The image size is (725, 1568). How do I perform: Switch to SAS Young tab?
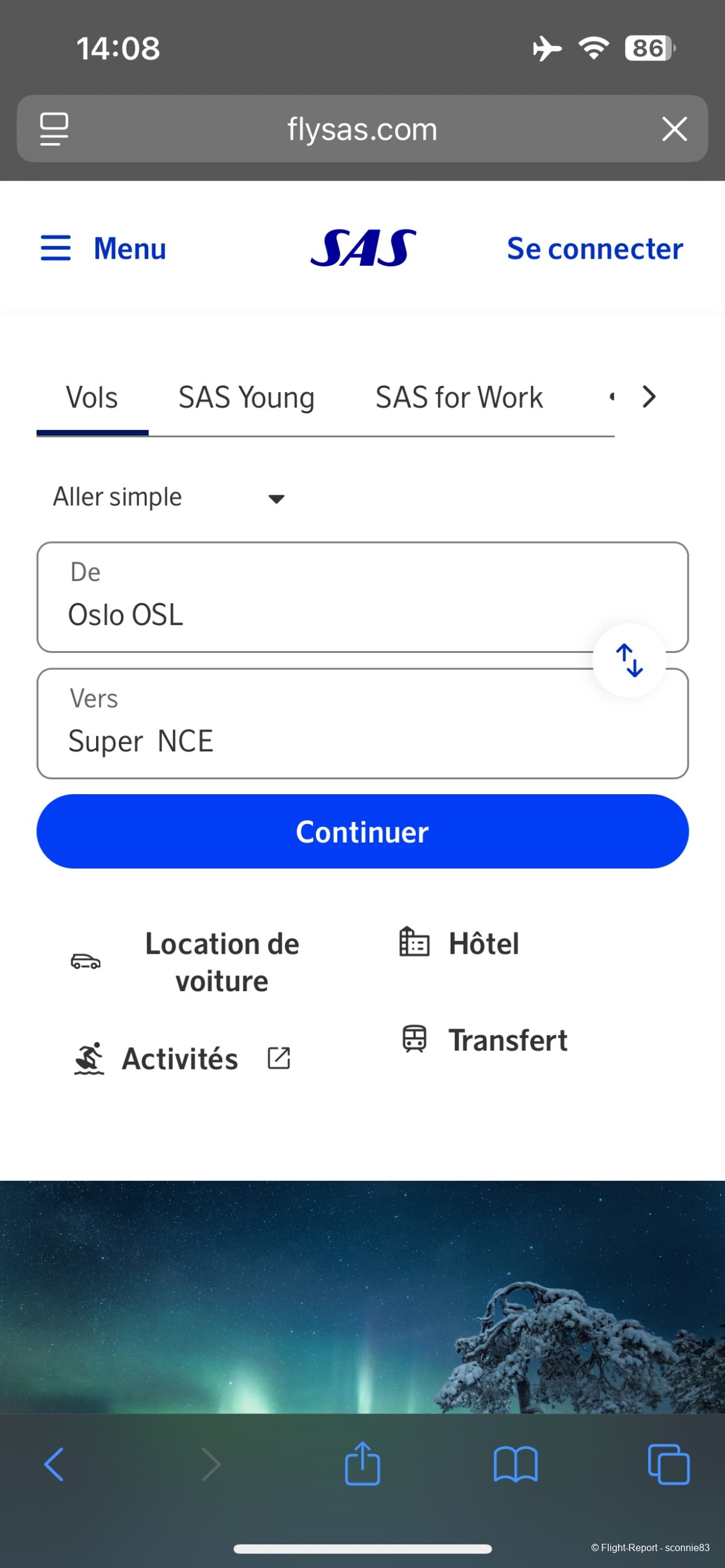[246, 398]
